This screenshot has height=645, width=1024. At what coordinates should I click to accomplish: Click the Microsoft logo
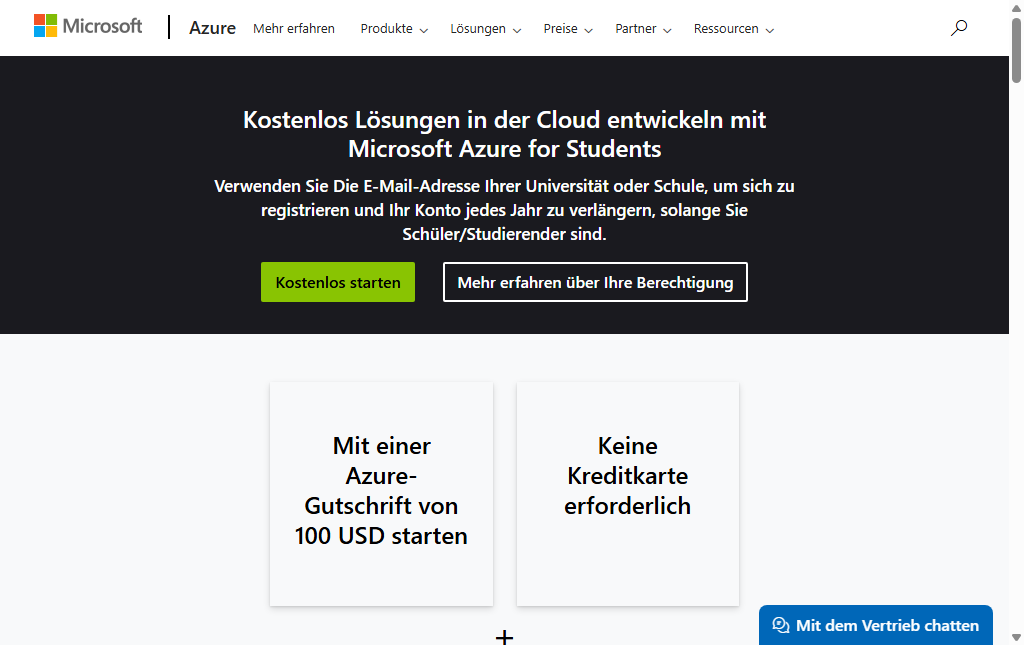click(x=88, y=26)
